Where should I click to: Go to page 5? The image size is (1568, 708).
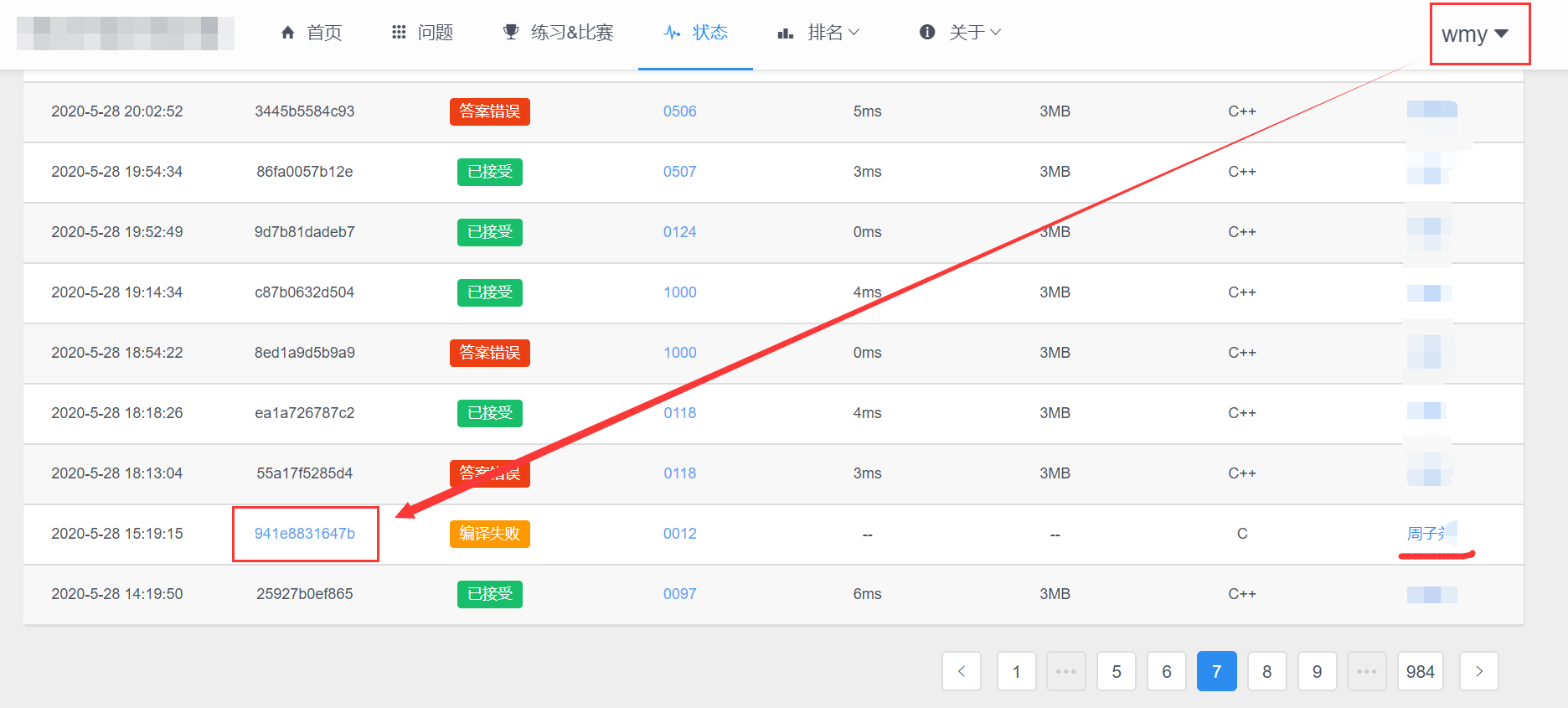1117,671
